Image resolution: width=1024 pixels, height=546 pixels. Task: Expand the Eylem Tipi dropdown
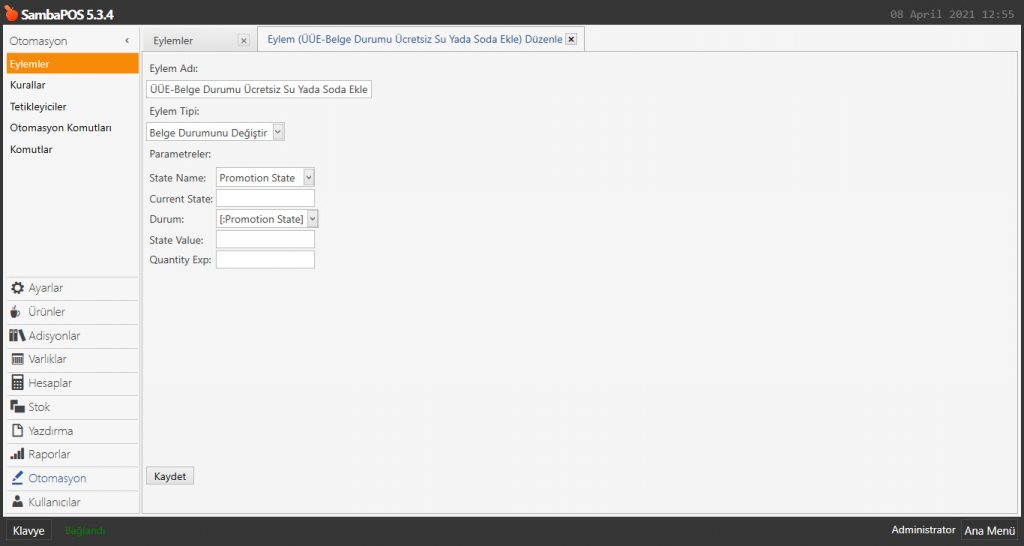pyautogui.click(x=278, y=131)
